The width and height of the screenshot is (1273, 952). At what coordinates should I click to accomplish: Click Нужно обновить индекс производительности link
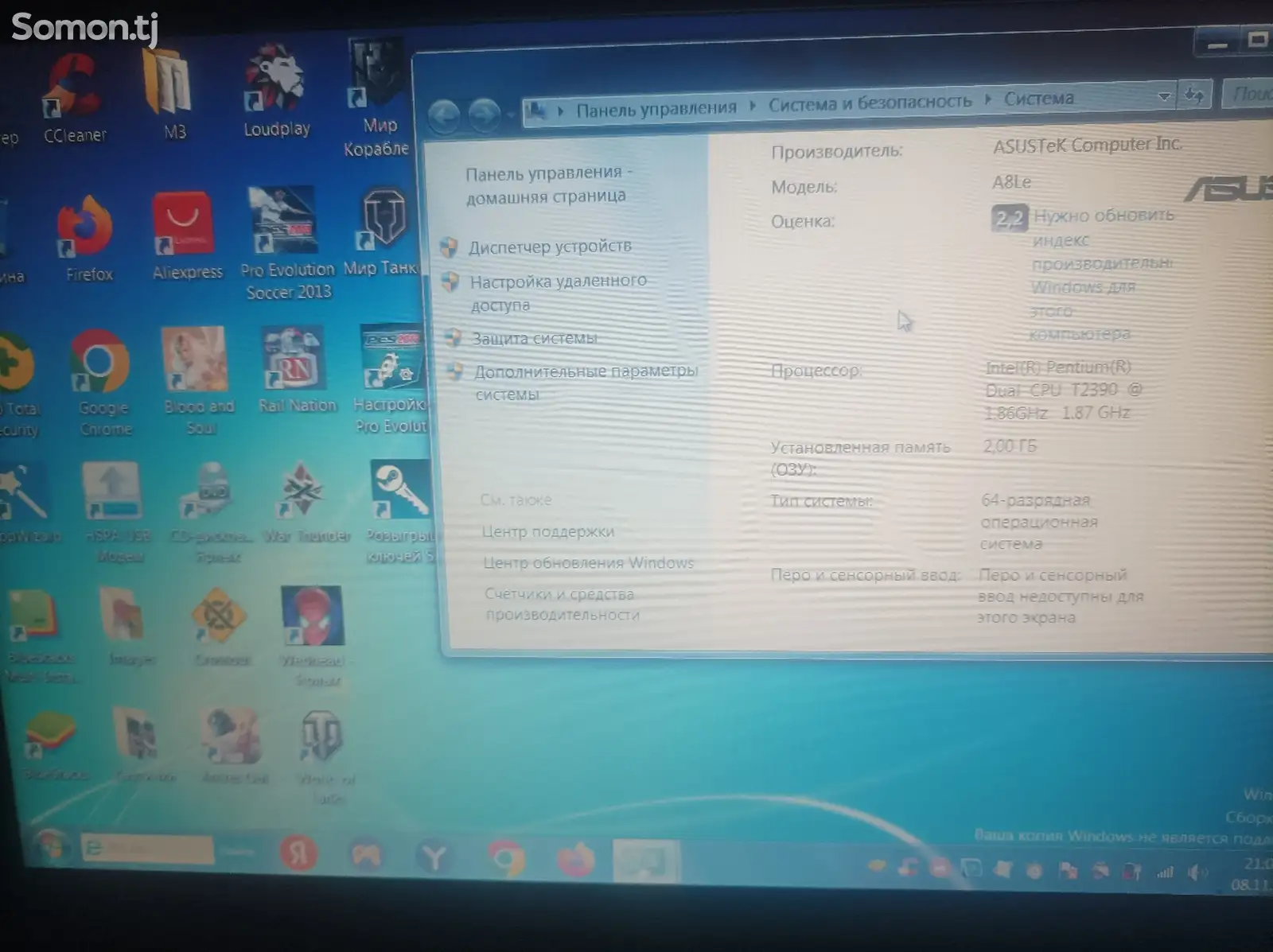pyautogui.click(x=1103, y=274)
